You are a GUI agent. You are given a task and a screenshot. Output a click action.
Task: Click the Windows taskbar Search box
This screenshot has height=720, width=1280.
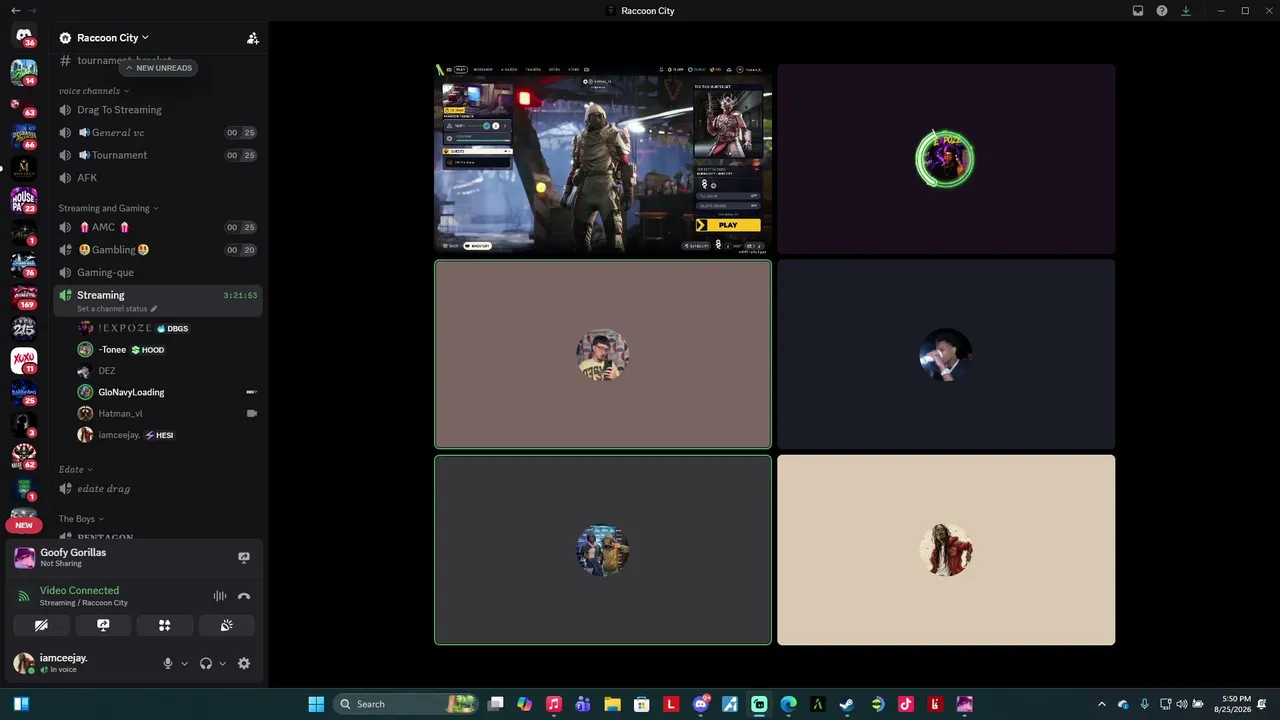405,704
